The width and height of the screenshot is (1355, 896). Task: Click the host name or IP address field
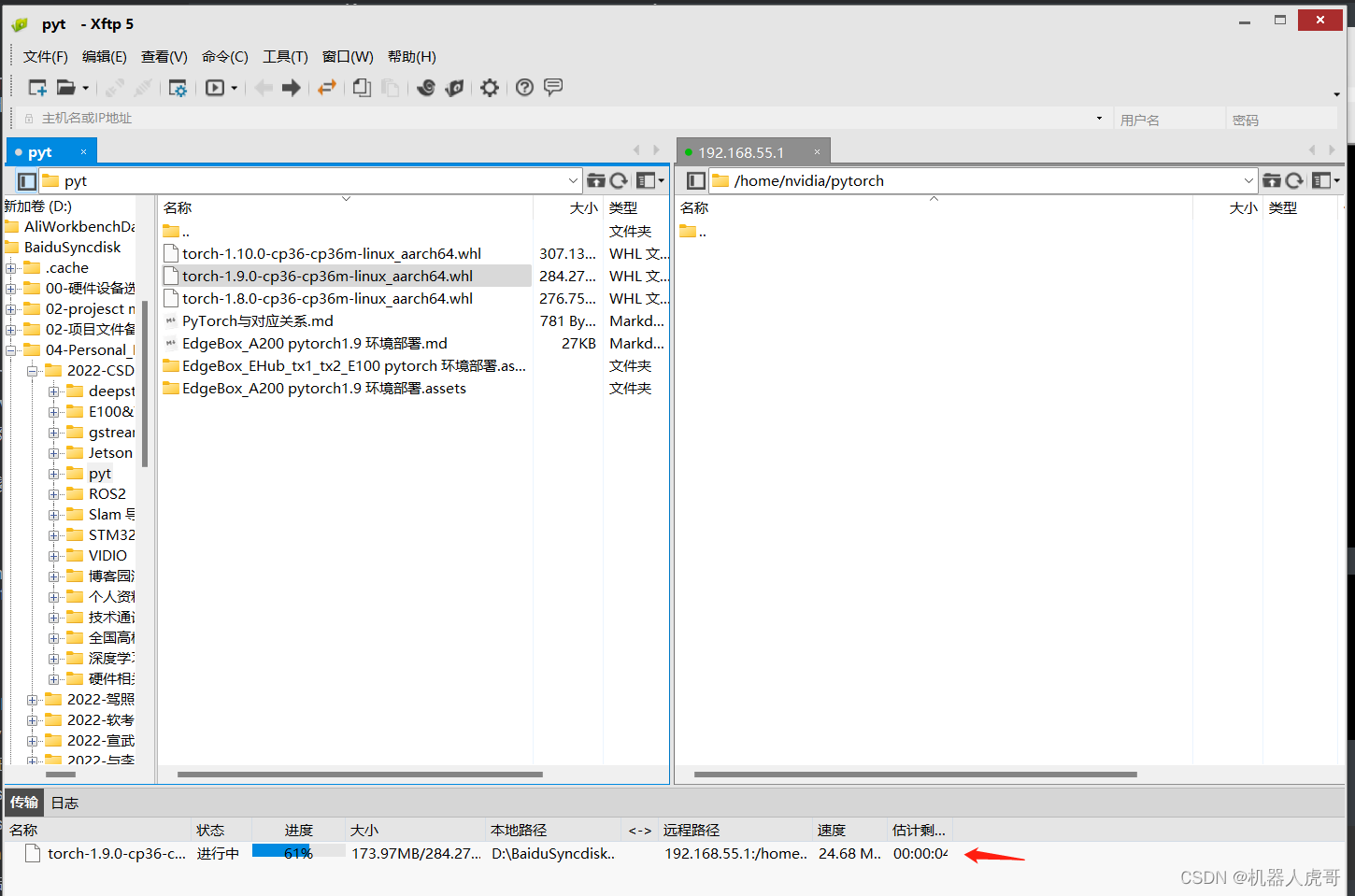pyautogui.click(x=561, y=118)
